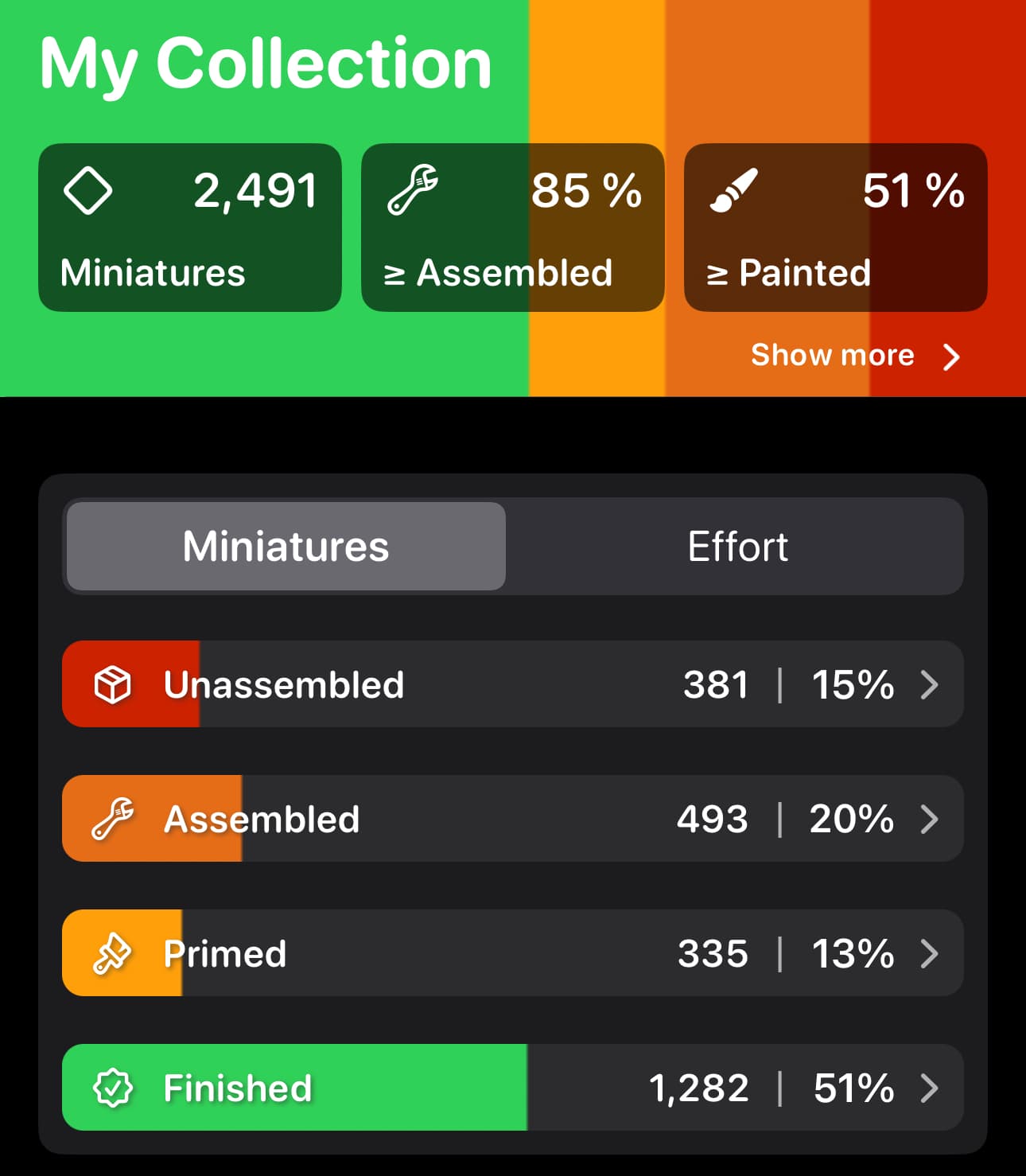
Task: Open the Finished row chevron
Action: coord(929,1088)
